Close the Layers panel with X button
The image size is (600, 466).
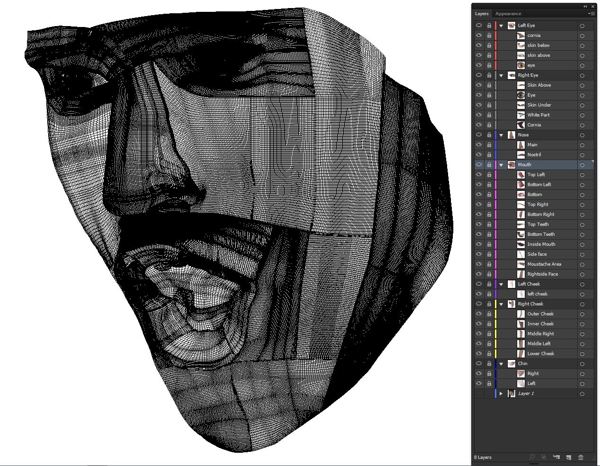click(592, 7)
